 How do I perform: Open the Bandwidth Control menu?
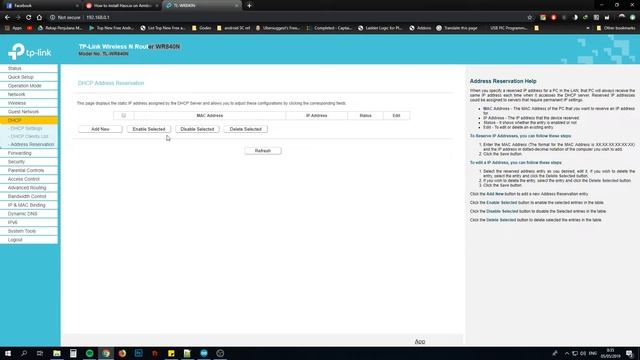point(29,196)
